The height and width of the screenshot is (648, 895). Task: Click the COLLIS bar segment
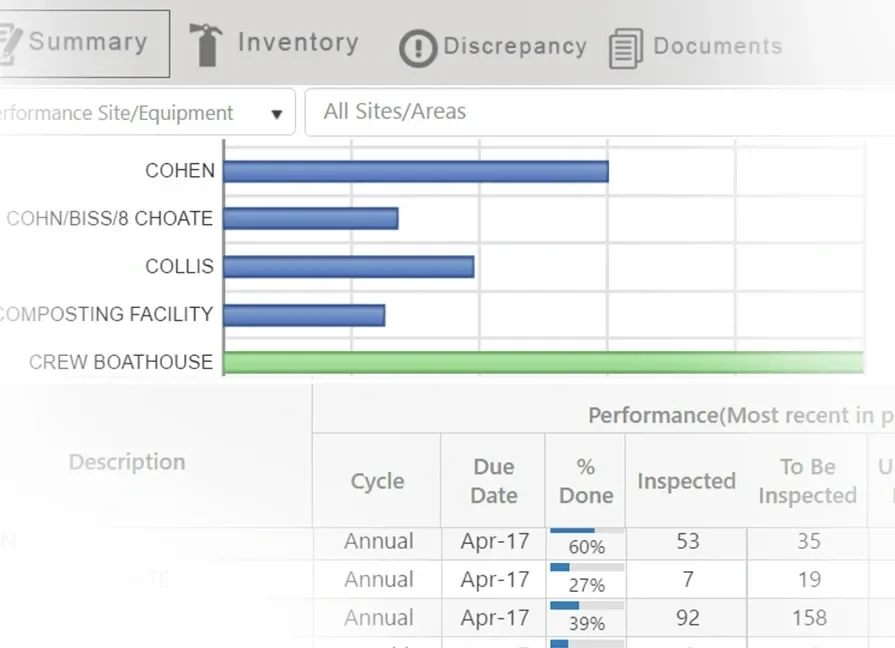[x=348, y=266]
